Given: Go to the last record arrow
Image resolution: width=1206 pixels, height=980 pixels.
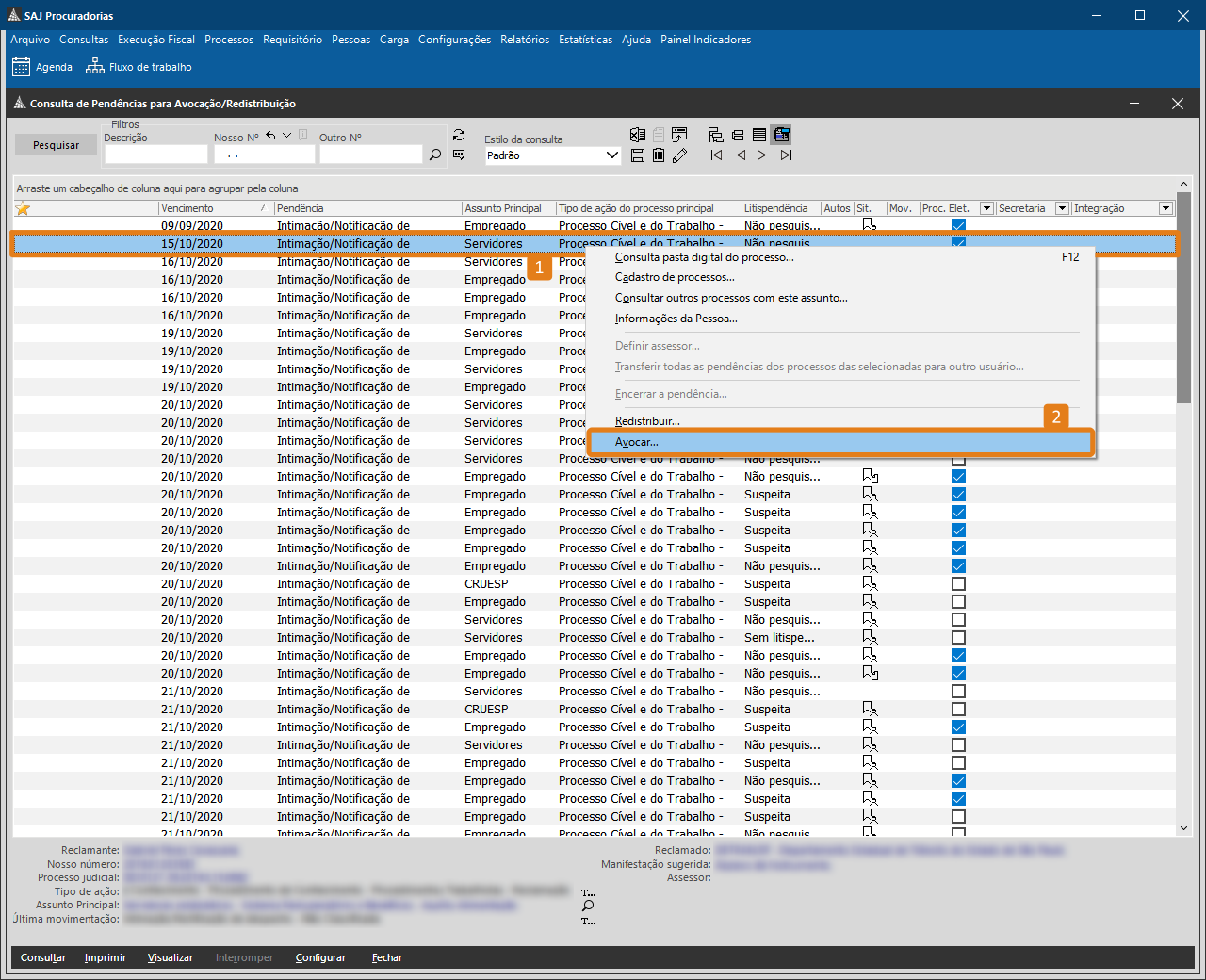Looking at the screenshot, I should click(786, 155).
